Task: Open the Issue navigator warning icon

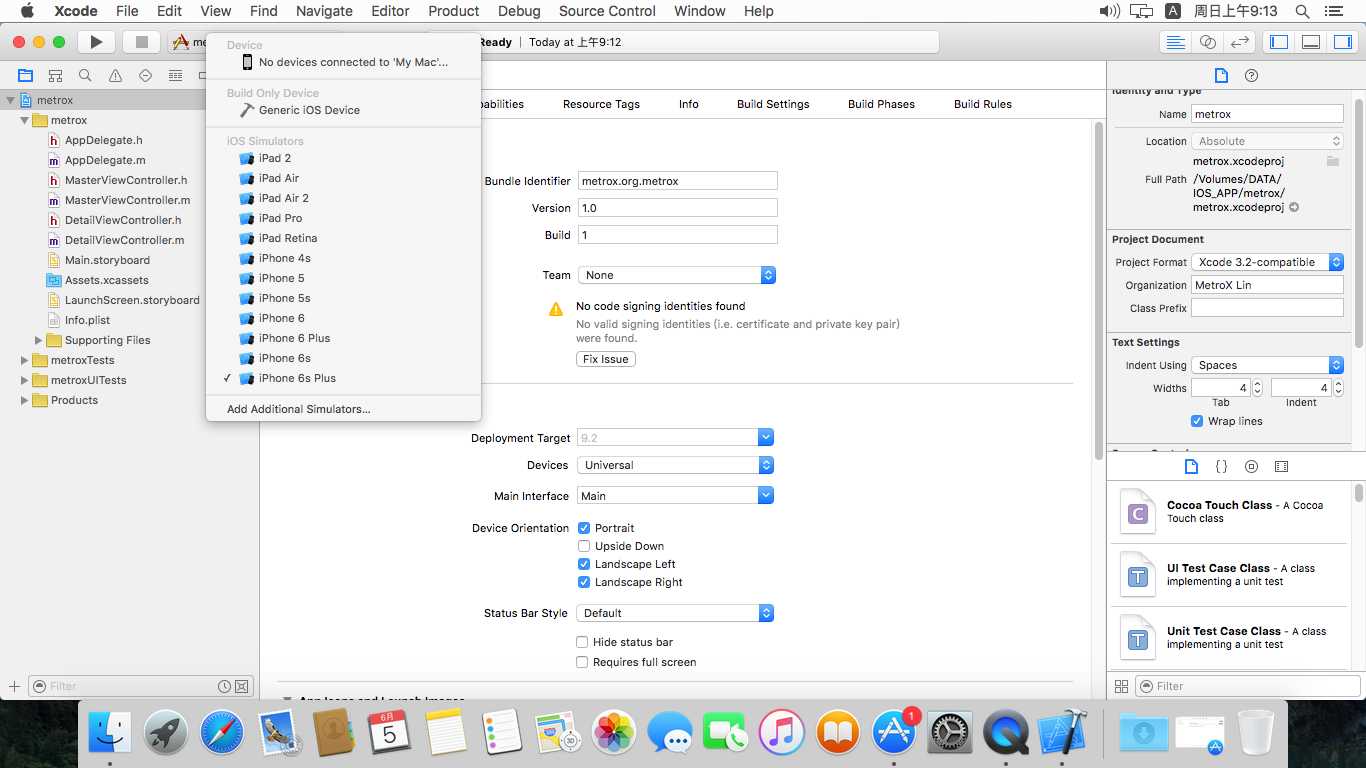Action: click(115, 75)
